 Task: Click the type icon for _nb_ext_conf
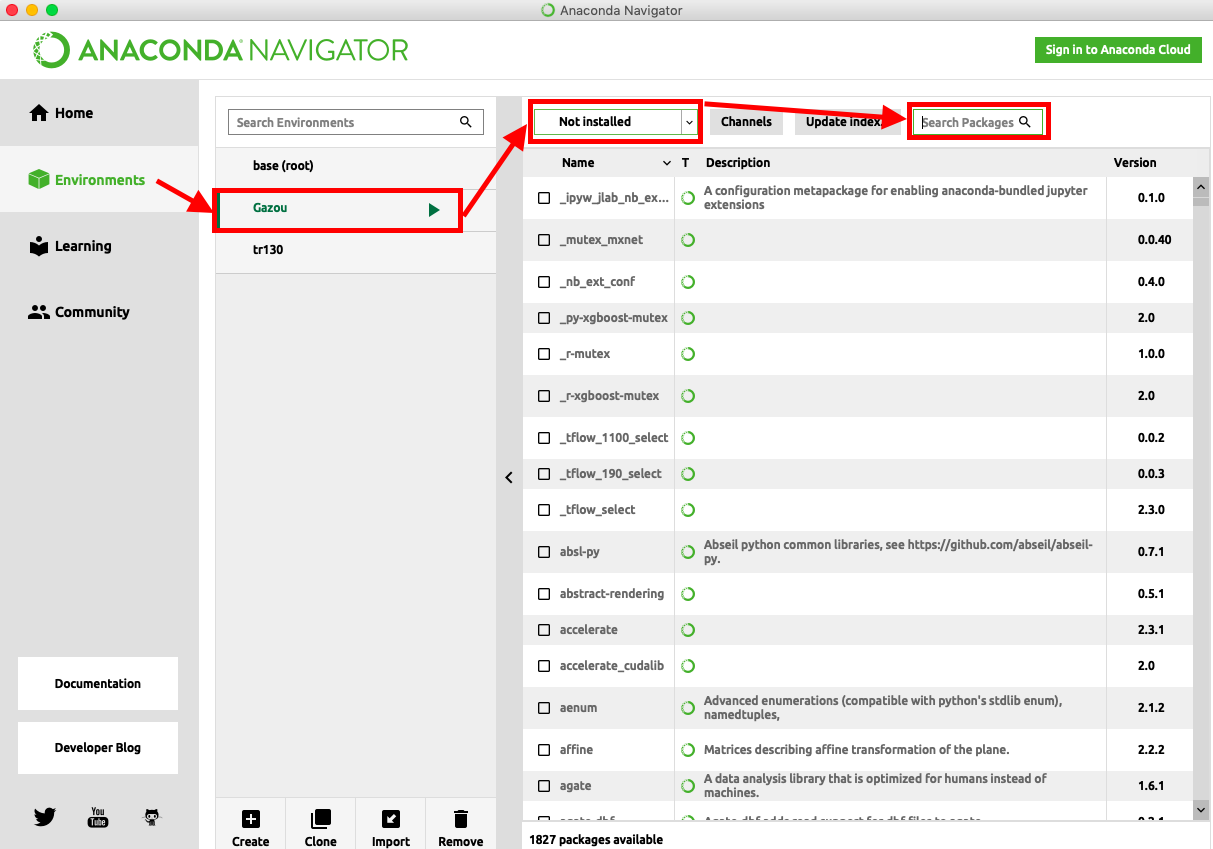[688, 282]
